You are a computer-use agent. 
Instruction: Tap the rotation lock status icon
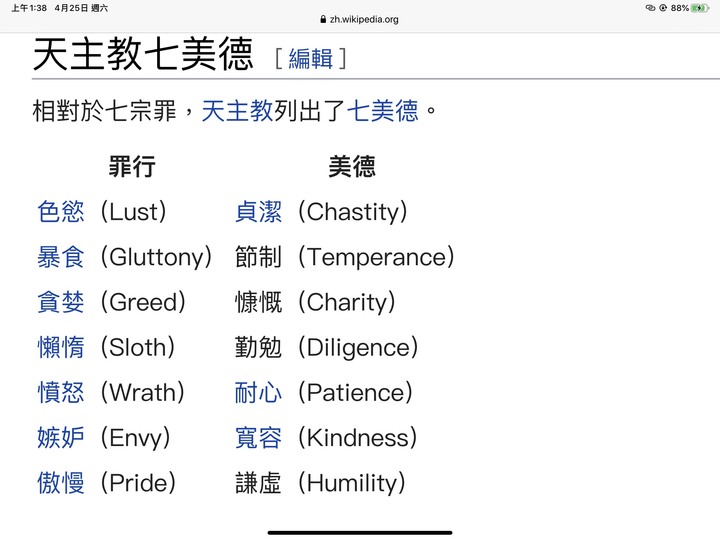point(663,8)
